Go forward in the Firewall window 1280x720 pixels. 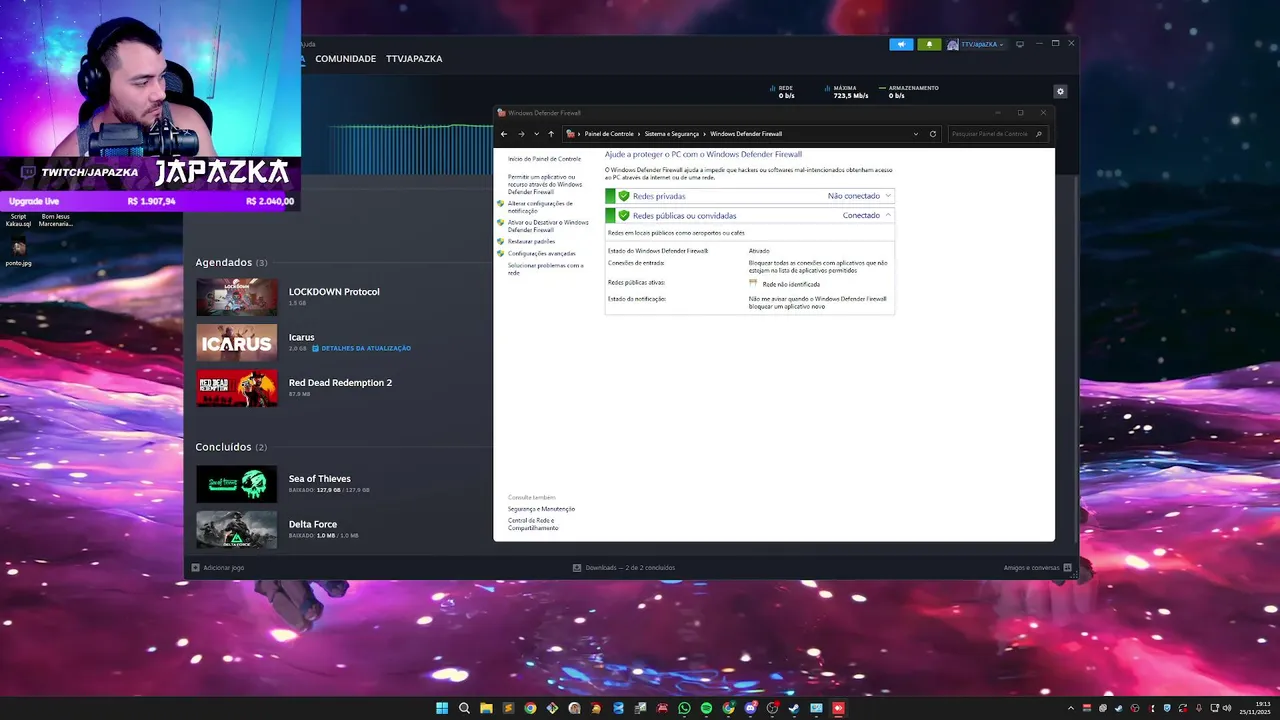(521, 134)
